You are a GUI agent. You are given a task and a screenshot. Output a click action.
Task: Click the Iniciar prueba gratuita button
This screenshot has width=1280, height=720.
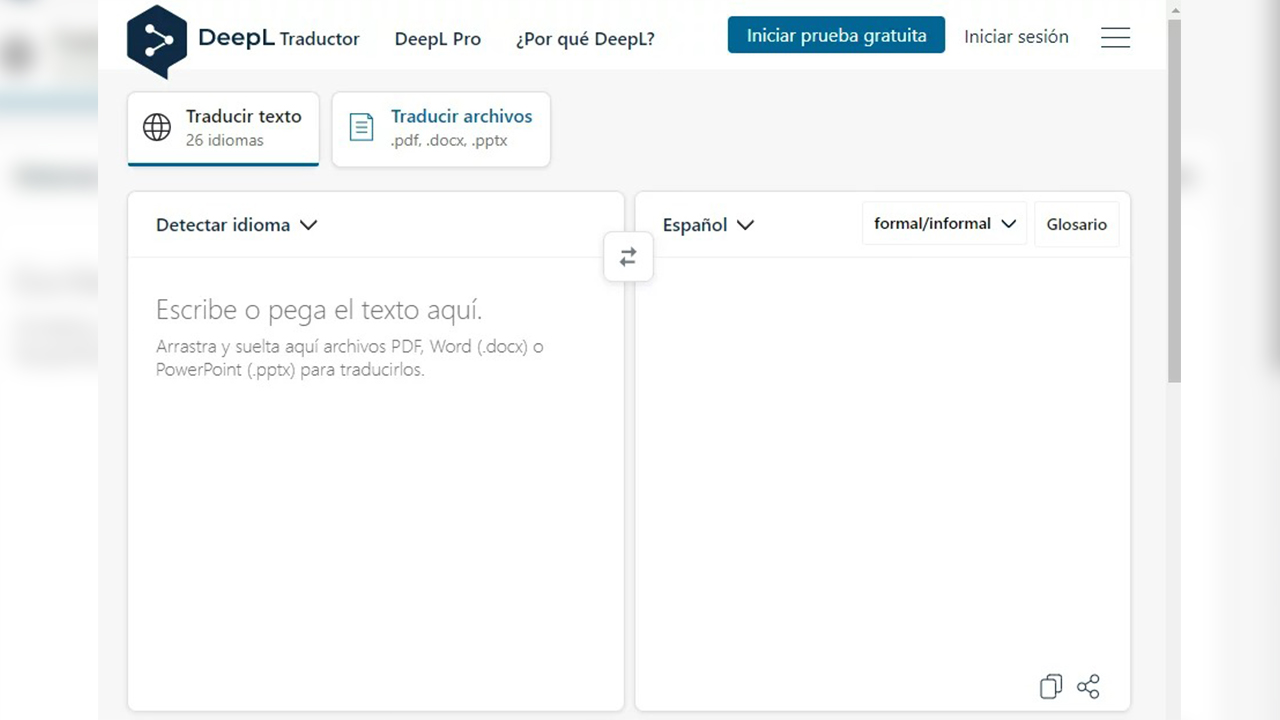836,36
